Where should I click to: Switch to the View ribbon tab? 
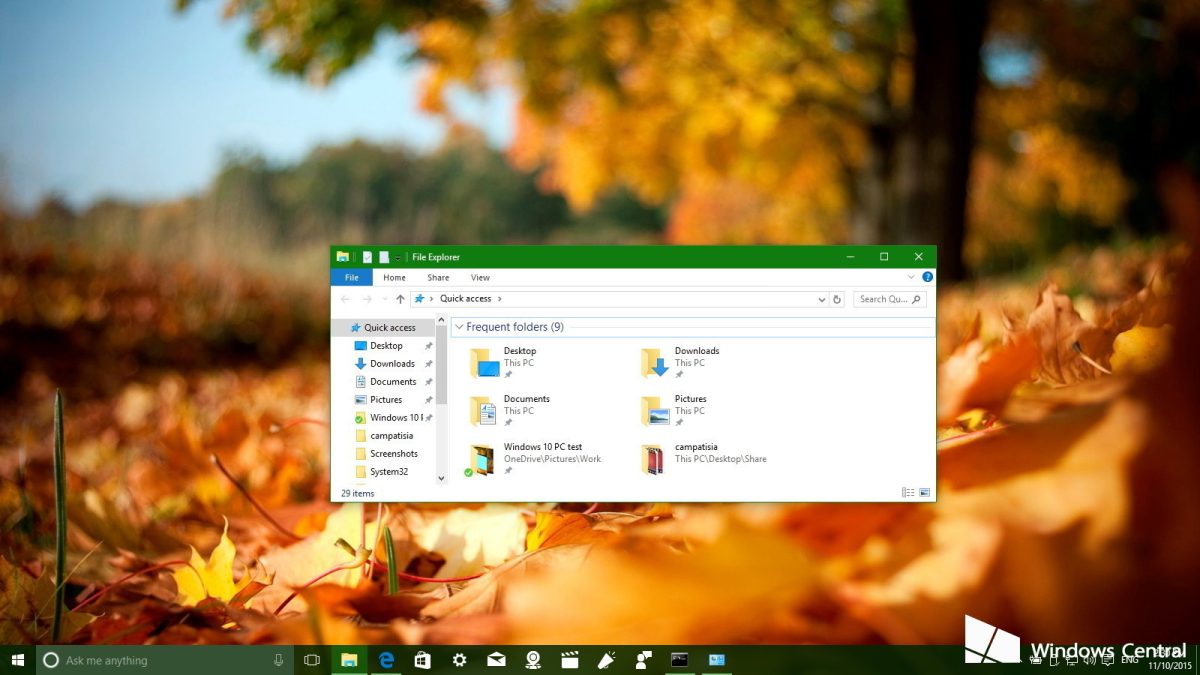click(x=480, y=277)
